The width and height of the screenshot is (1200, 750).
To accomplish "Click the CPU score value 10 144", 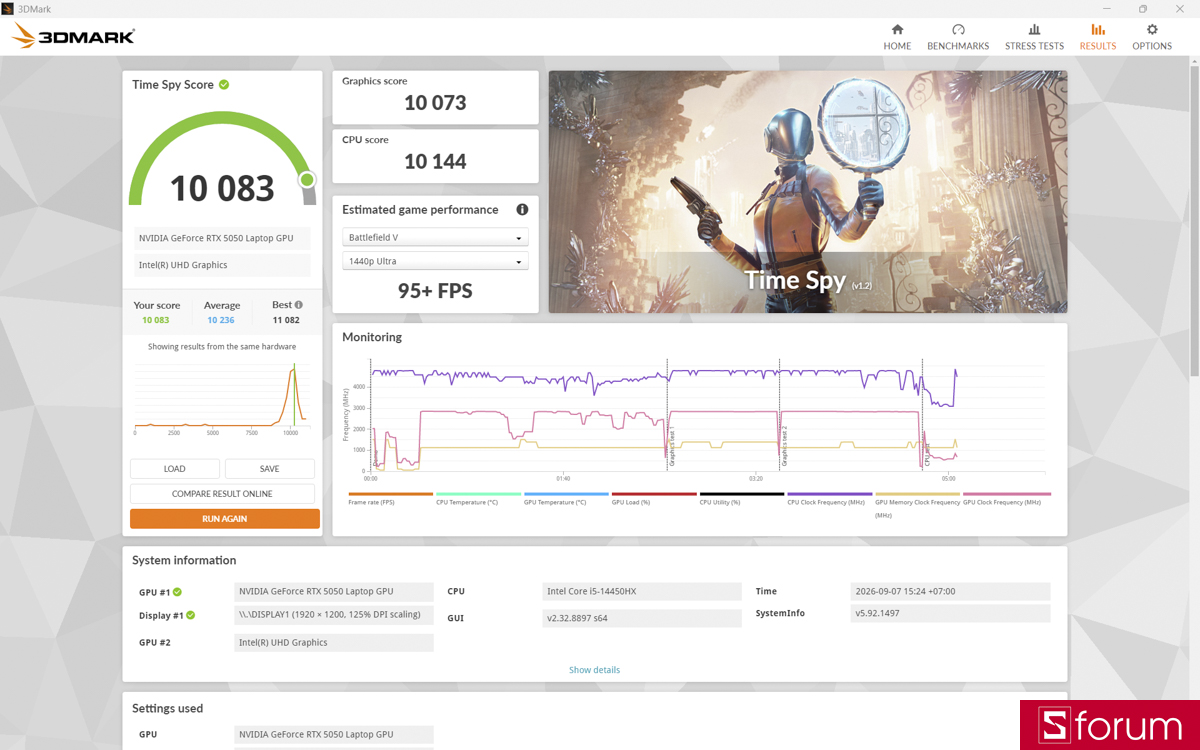I will 435,161.
